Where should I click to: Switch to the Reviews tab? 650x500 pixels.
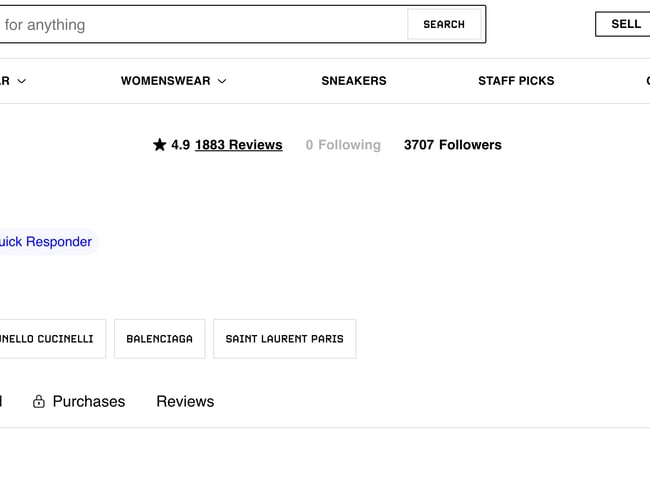[x=185, y=402]
